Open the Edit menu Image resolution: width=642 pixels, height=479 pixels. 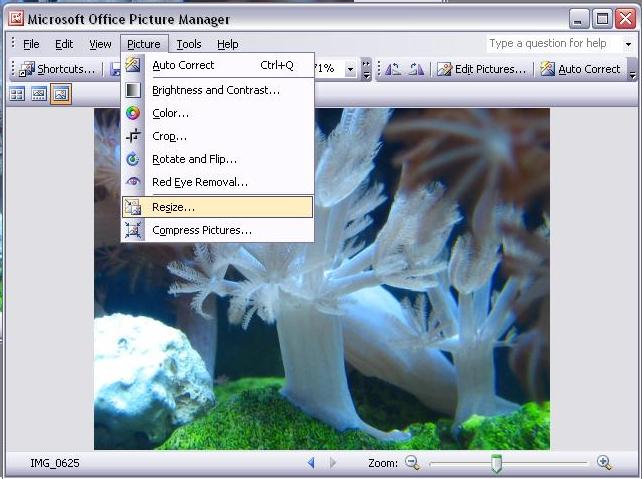pos(64,44)
